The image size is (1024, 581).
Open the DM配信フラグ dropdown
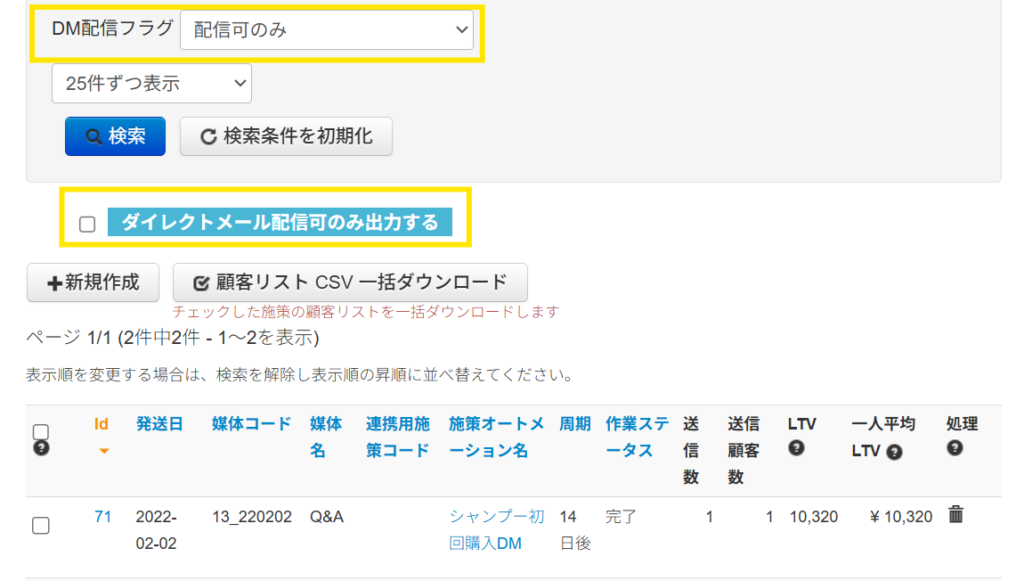click(x=326, y=30)
